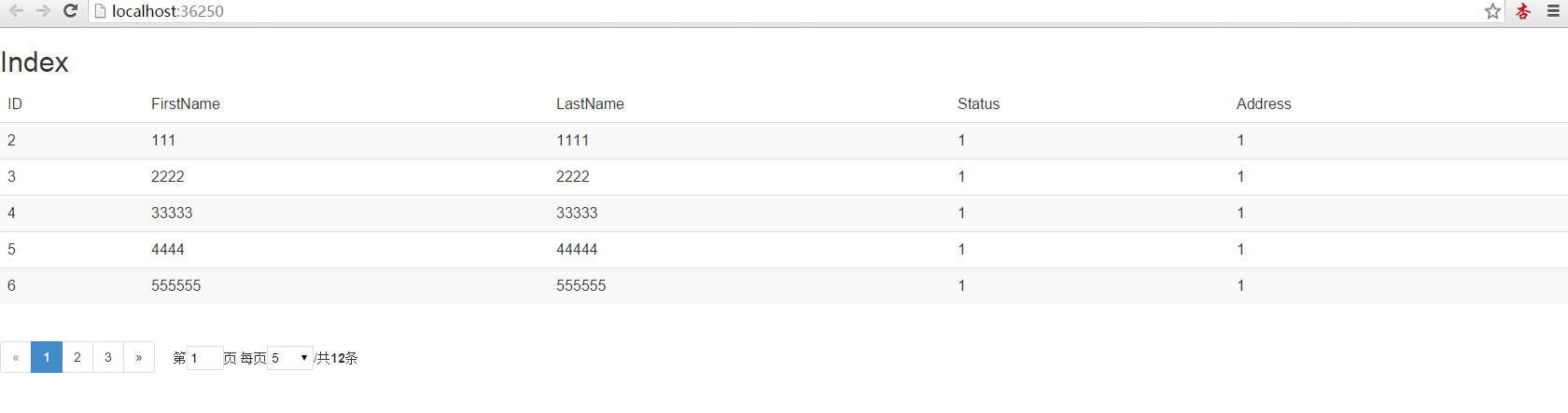Click the page number input field
This screenshot has height=413, width=1568.
[x=204, y=358]
